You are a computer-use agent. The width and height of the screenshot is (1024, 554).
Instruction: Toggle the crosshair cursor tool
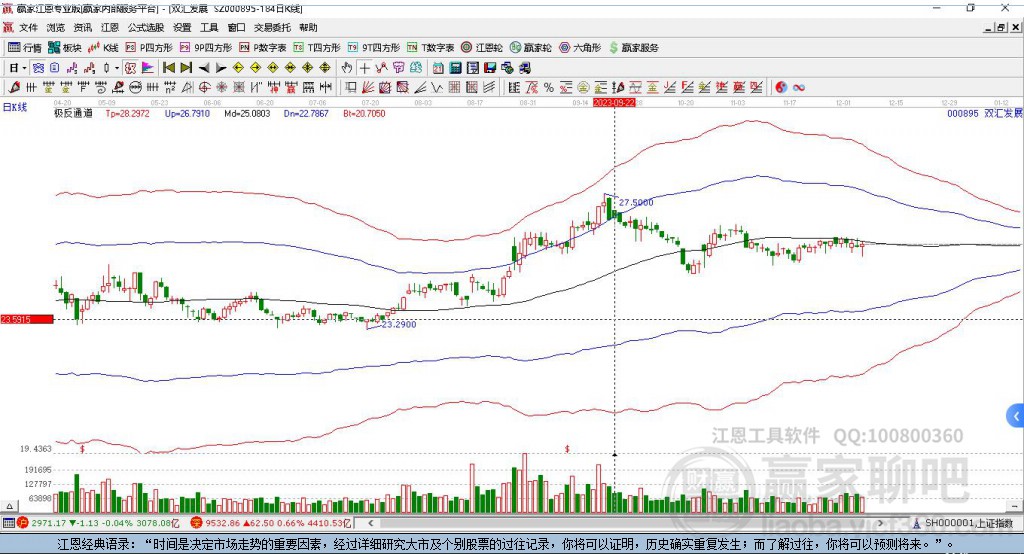point(364,68)
